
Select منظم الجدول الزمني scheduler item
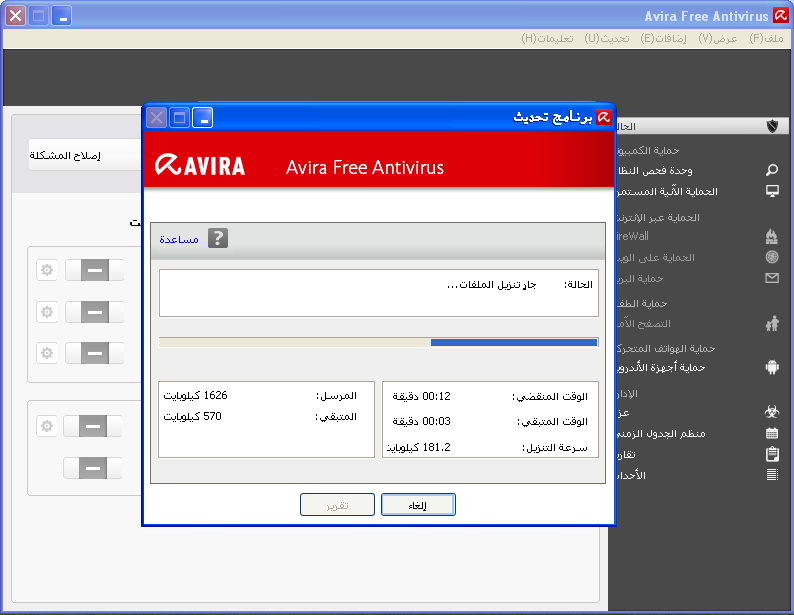pos(661,434)
